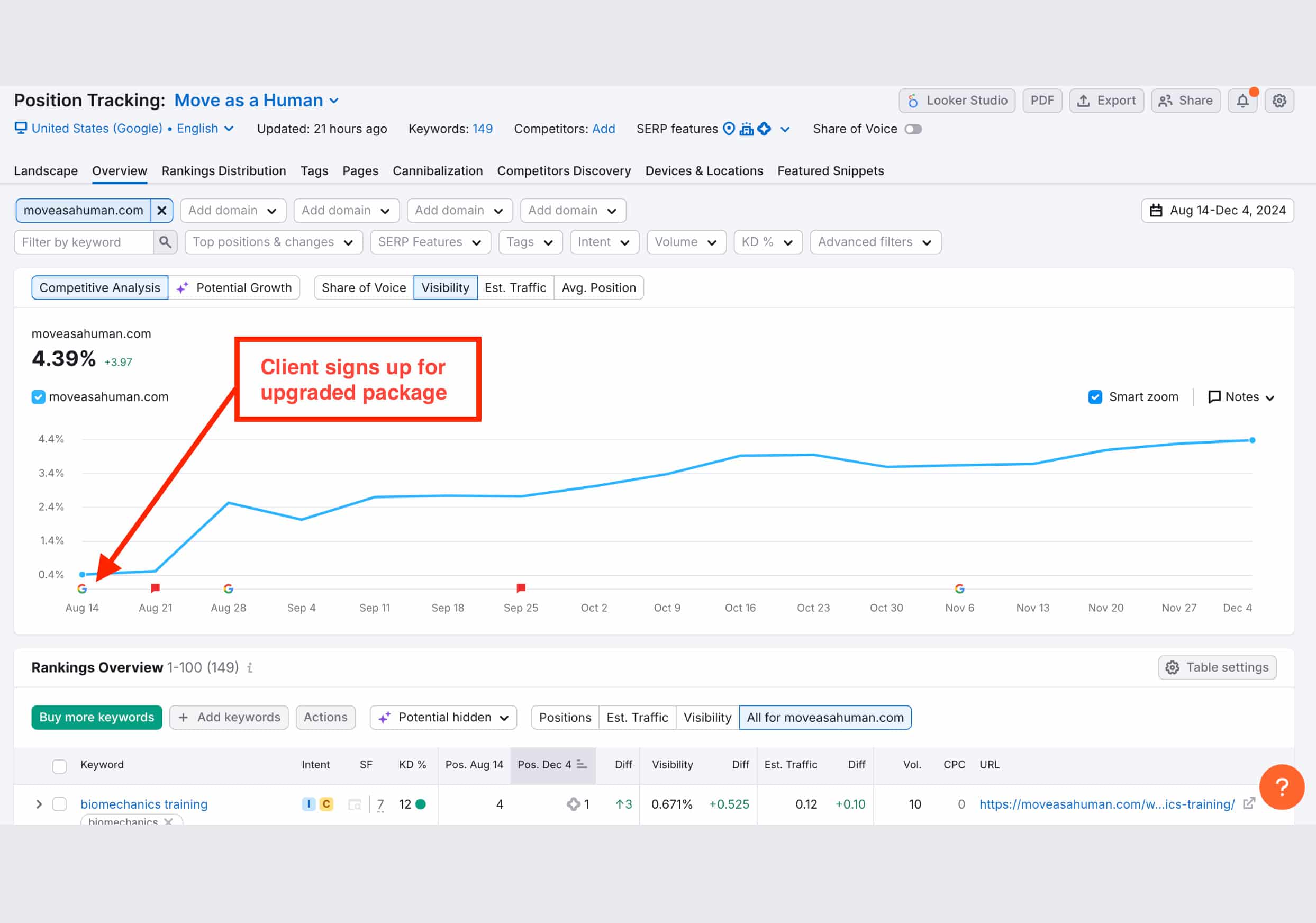This screenshot has width=1316, height=923.
Task: Click the Google update icon at Nov 6
Action: (959, 589)
